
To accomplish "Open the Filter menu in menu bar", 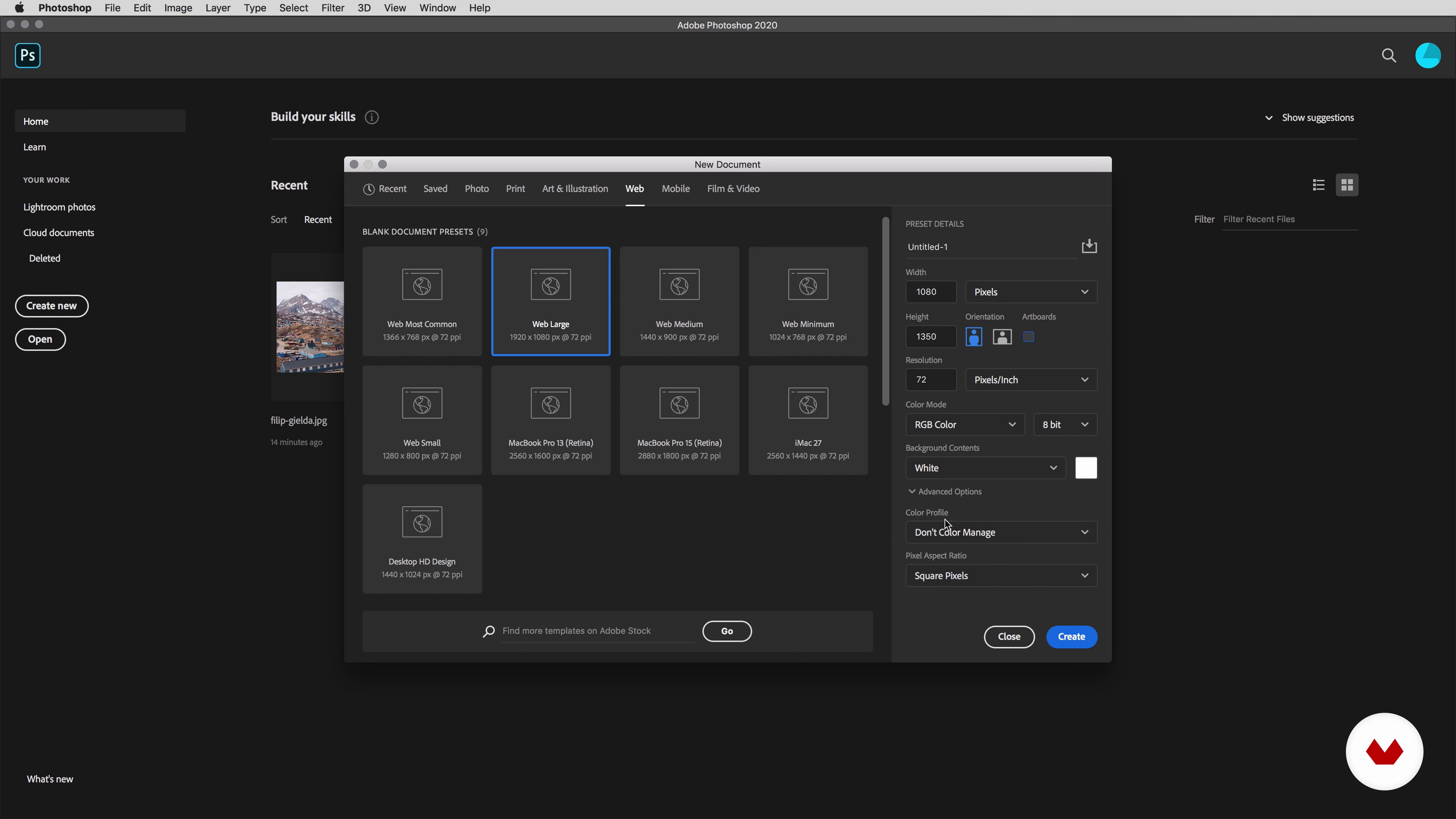I will 333,8.
